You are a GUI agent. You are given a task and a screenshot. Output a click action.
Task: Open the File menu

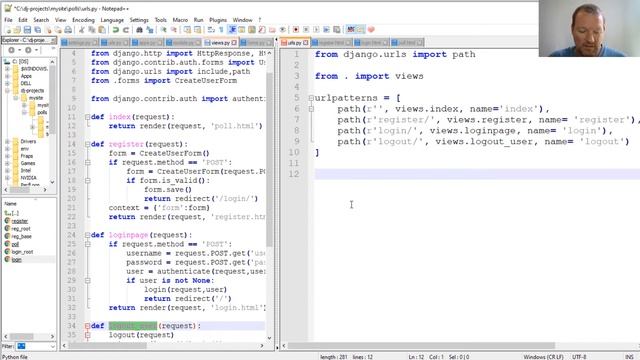click(8, 20)
